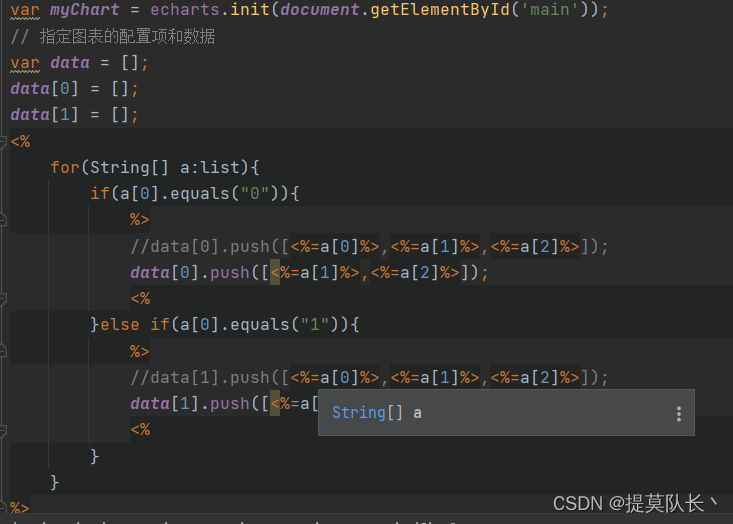The width and height of the screenshot is (733, 524).
Task: Click the 'data[1] = [];' assignment line
Action: 74,115
